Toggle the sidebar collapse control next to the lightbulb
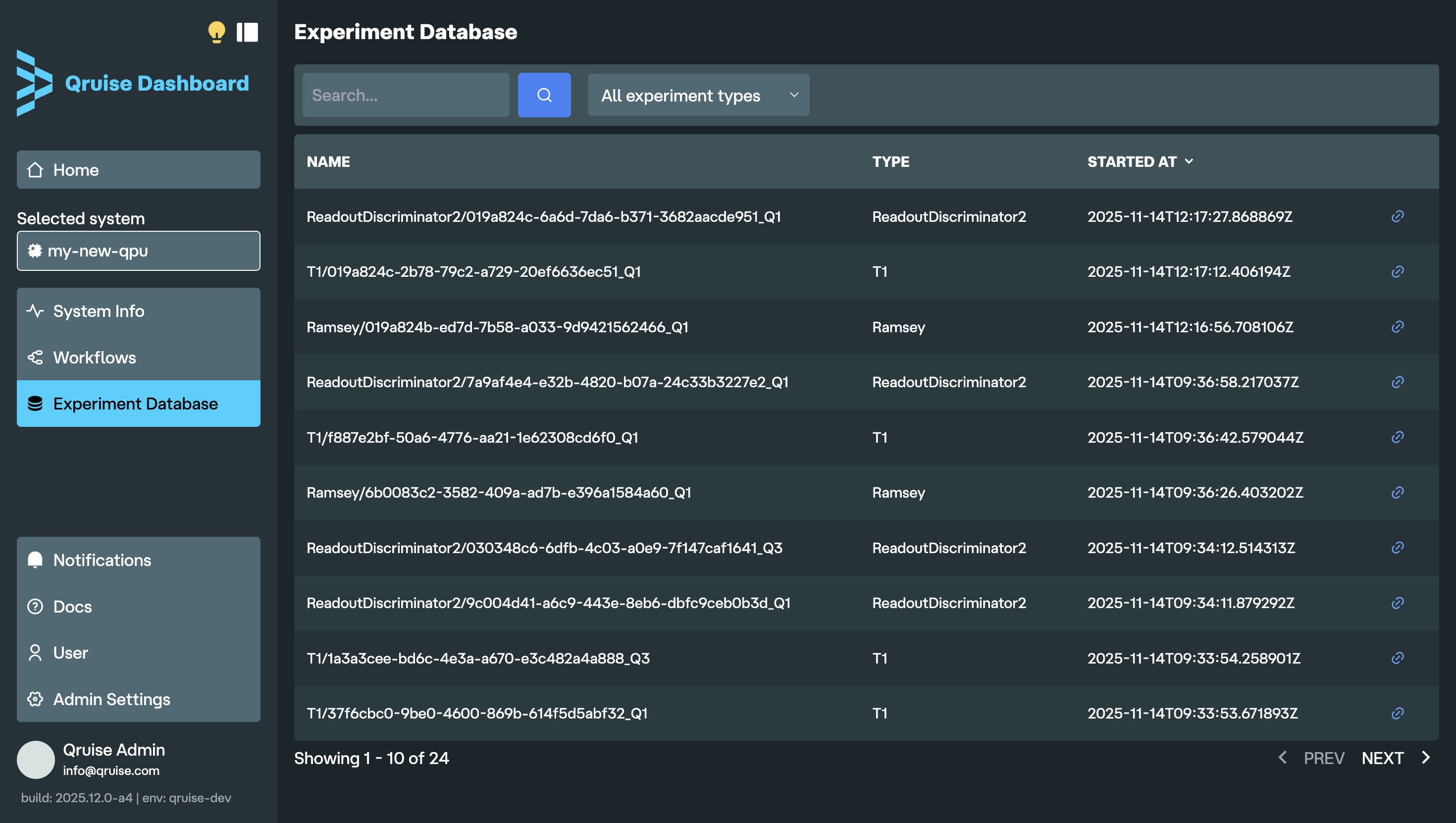Viewport: 1456px width, 823px height. [247, 32]
